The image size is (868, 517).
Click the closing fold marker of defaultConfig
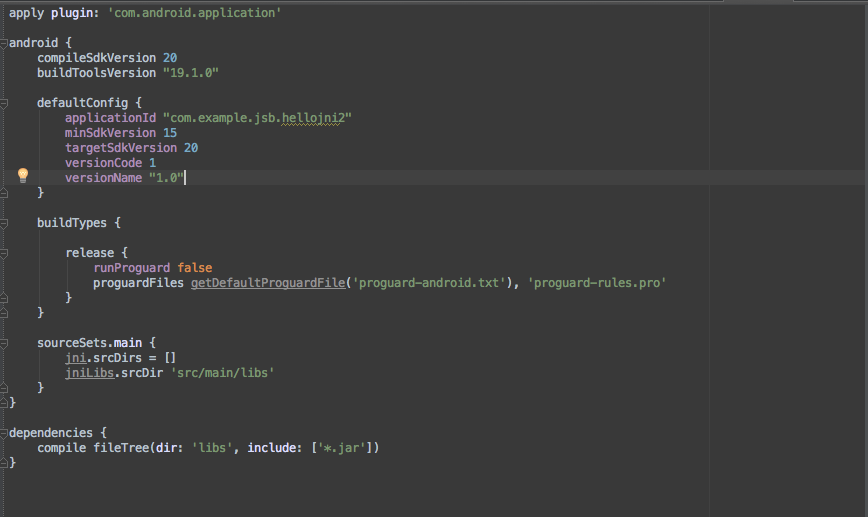(3, 193)
